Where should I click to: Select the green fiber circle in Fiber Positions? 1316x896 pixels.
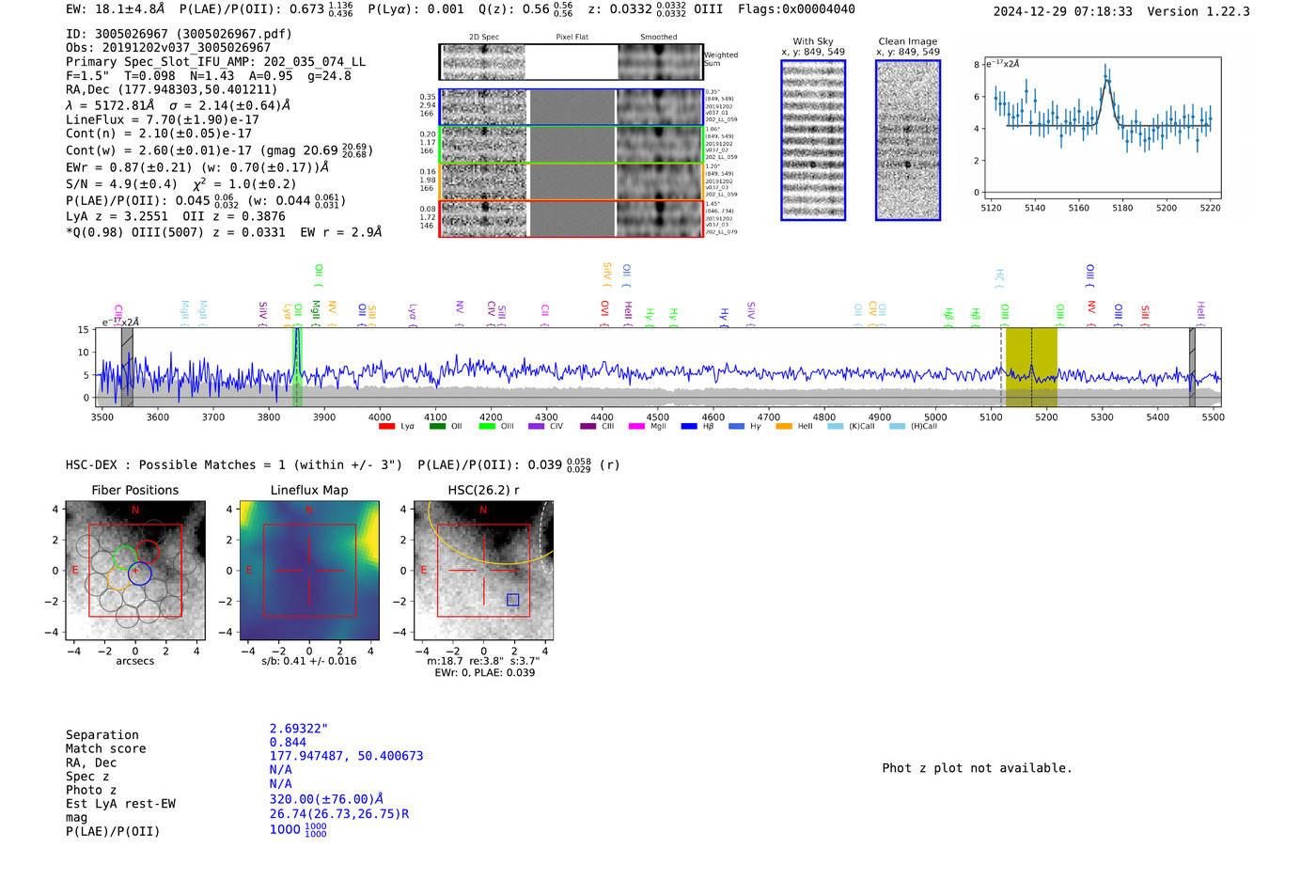[x=123, y=559]
